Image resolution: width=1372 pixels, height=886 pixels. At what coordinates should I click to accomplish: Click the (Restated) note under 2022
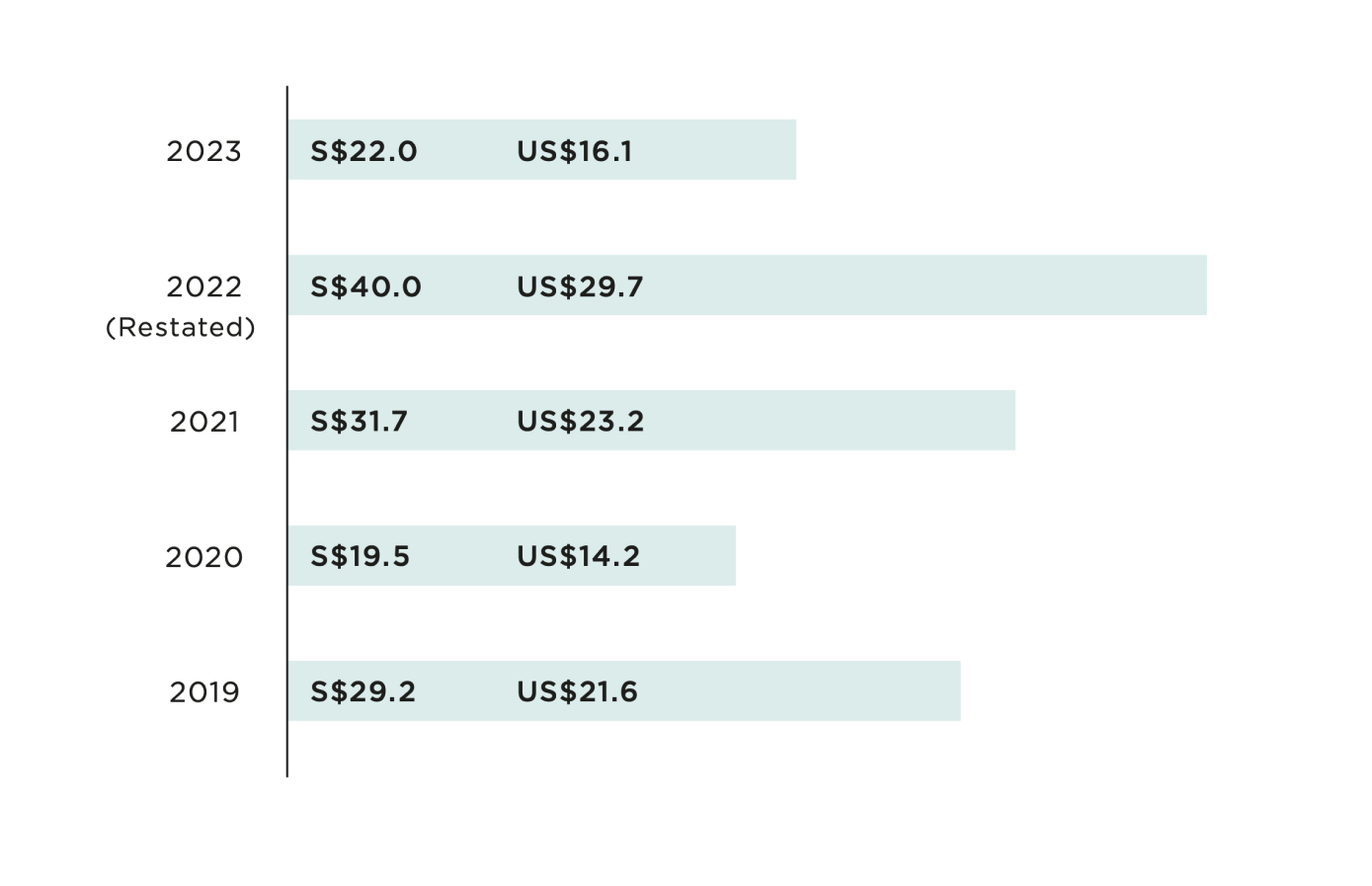coord(181,327)
